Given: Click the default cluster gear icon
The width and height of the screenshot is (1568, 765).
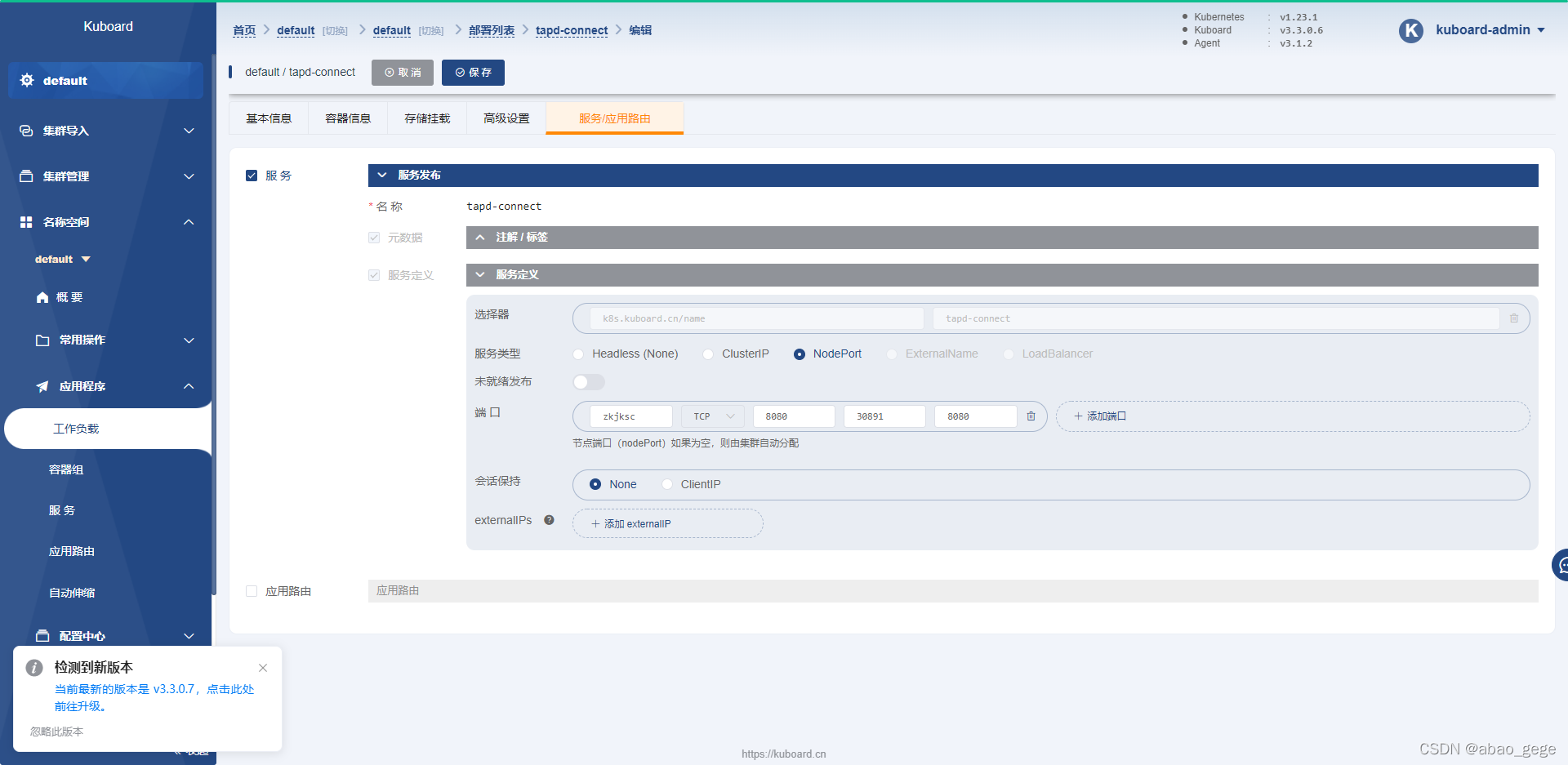Looking at the screenshot, I should coord(27,80).
